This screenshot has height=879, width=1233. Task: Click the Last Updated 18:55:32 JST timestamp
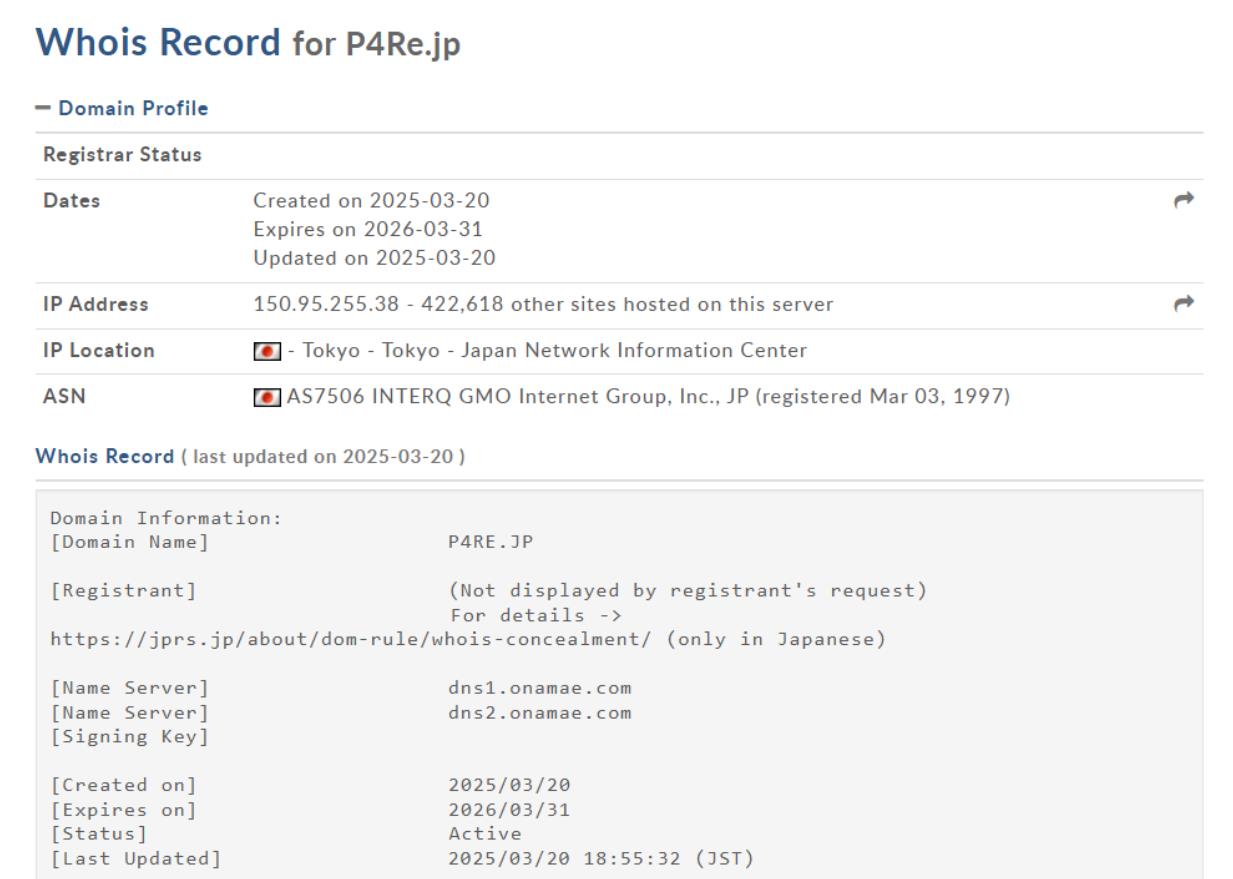[x=599, y=857]
